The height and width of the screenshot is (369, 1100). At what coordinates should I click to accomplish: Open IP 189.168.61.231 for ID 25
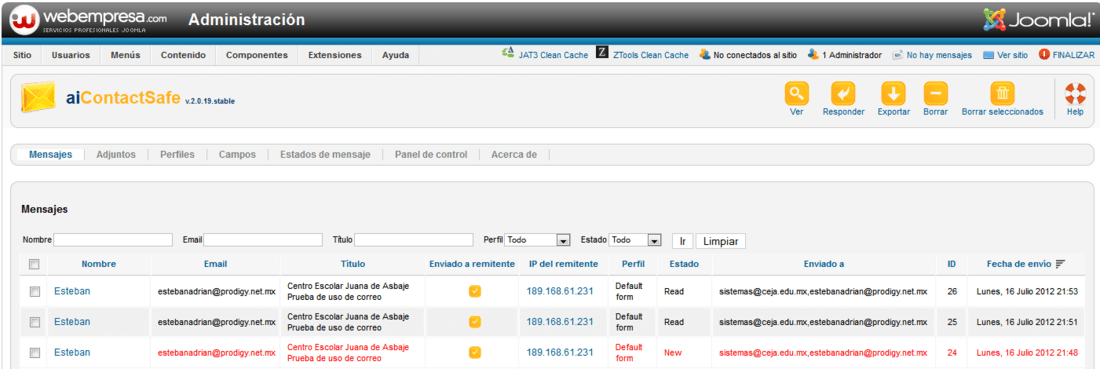click(560, 321)
